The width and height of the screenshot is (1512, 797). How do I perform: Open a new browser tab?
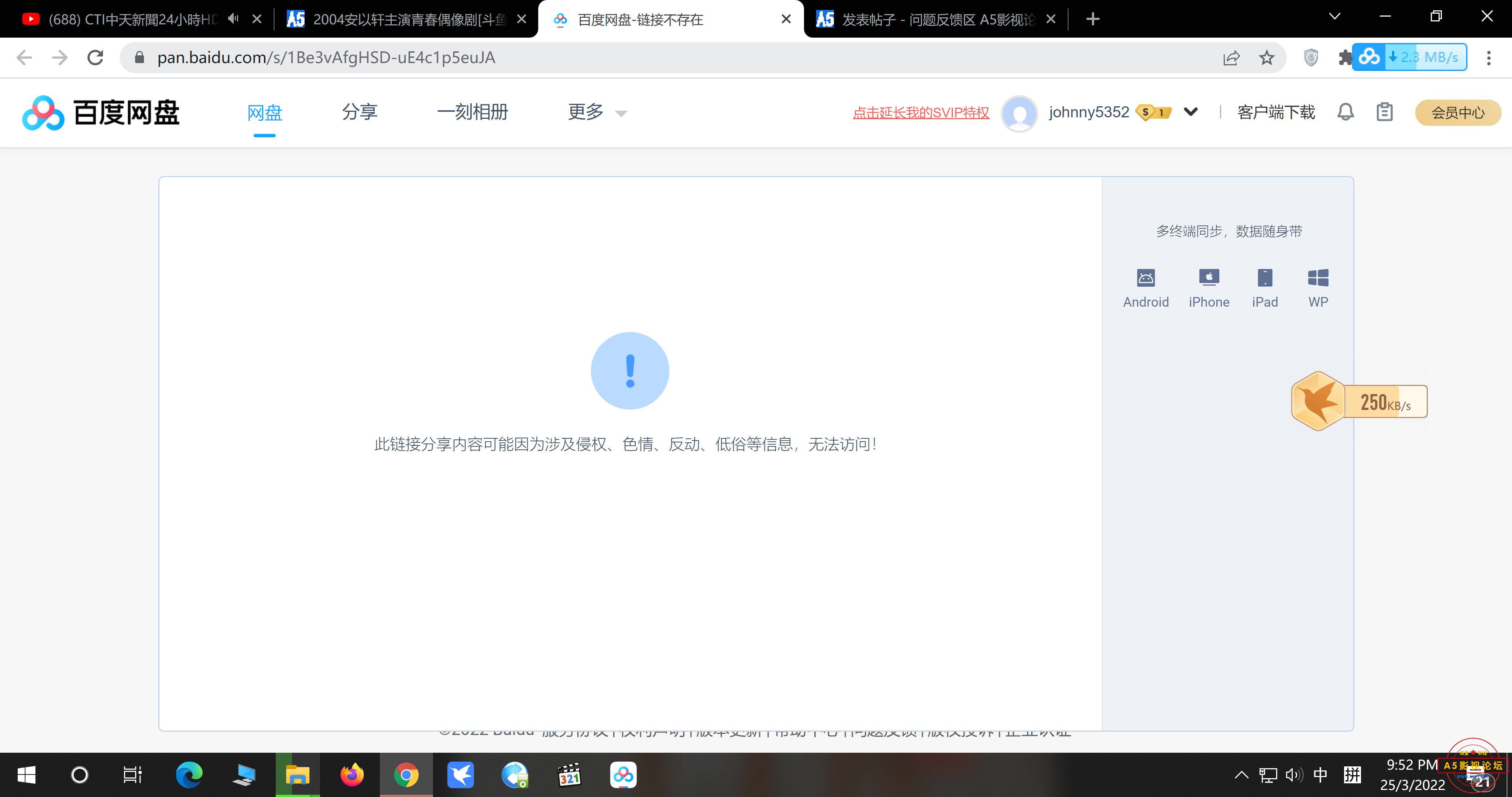point(1092,19)
